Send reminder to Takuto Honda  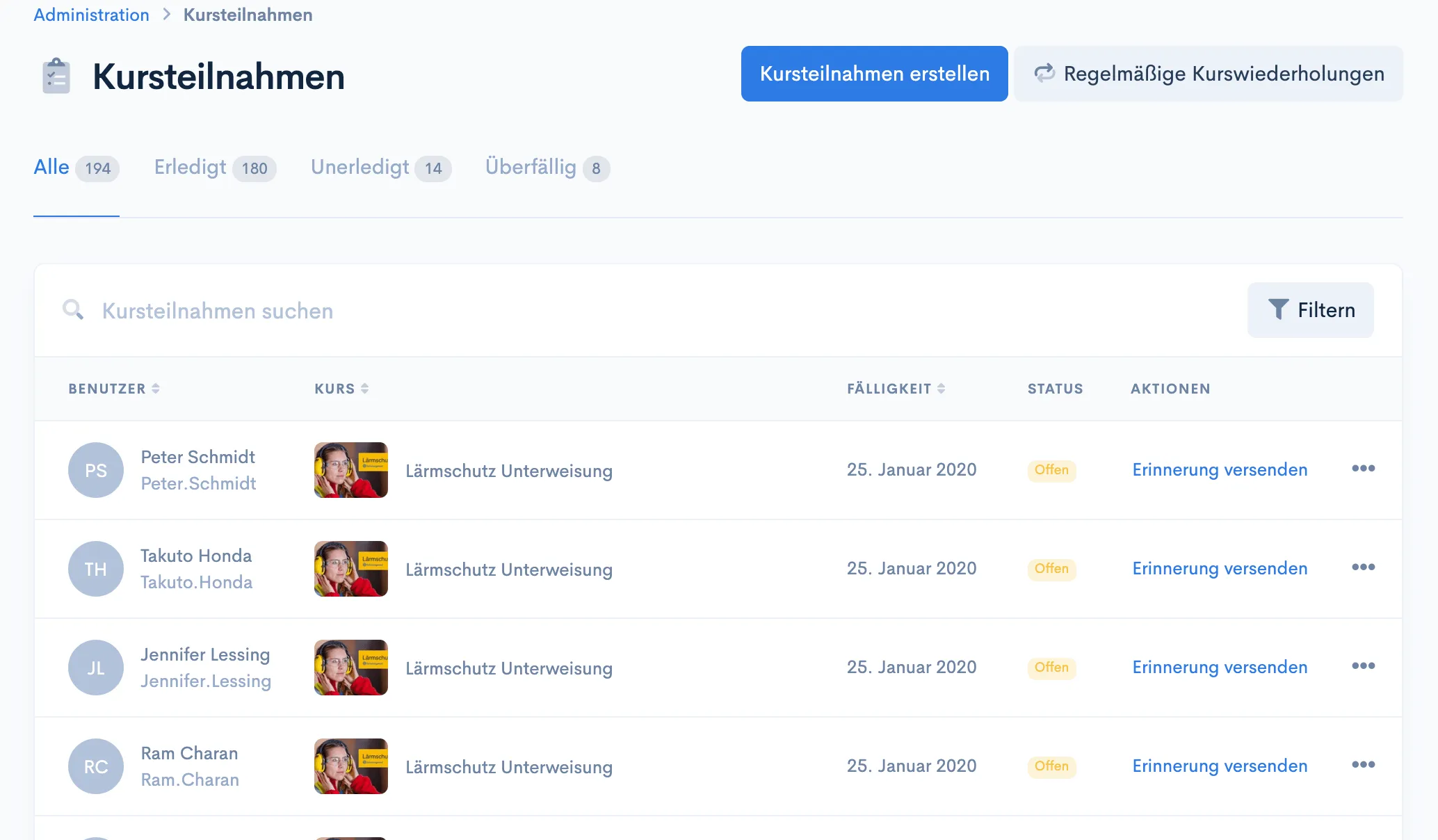click(x=1220, y=569)
